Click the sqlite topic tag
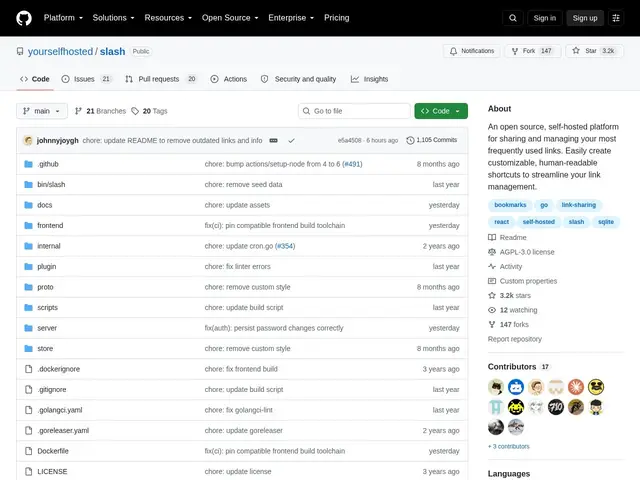Viewport: 640px width, 480px height. coord(606,222)
